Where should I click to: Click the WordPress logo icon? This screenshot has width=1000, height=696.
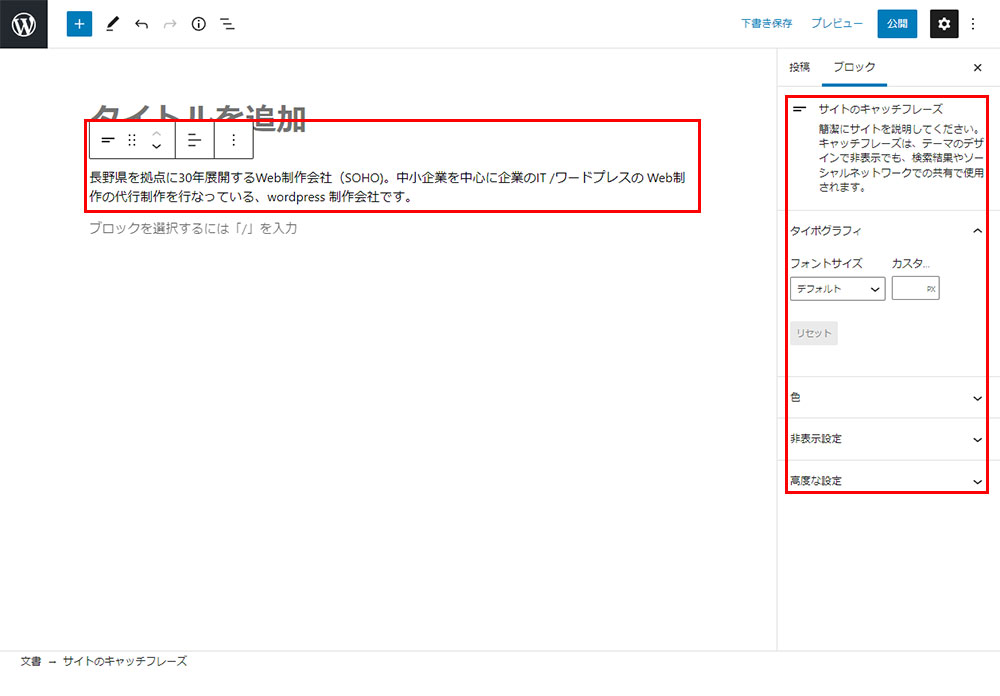24,24
